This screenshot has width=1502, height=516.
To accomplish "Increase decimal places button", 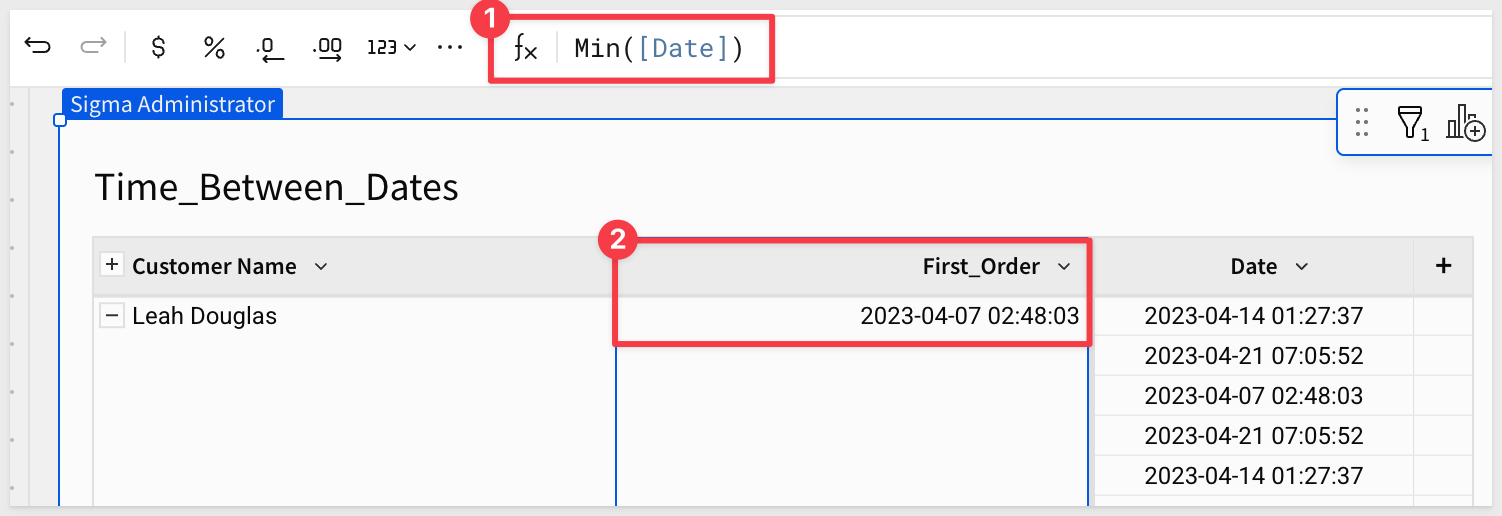I will coord(328,47).
